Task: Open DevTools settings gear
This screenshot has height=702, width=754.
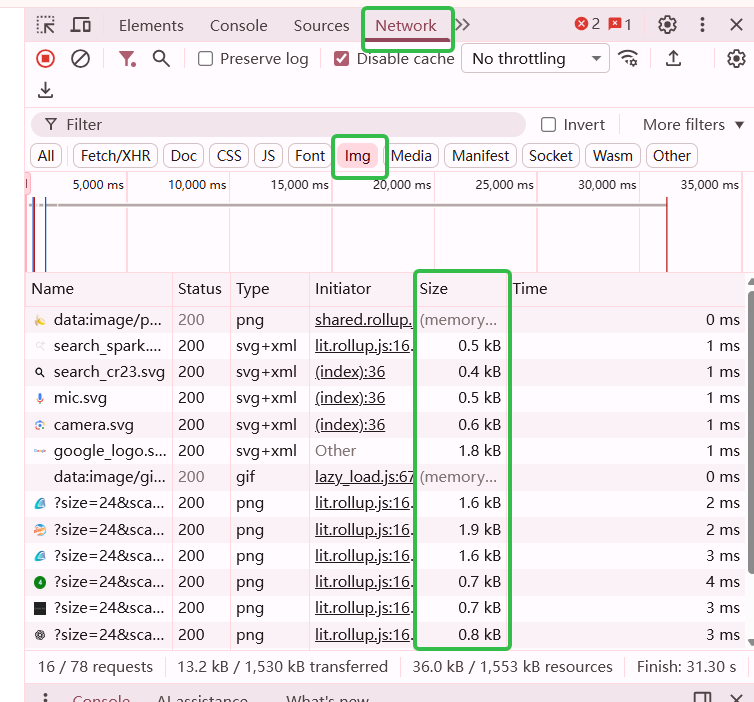Action: pyautogui.click(x=667, y=25)
